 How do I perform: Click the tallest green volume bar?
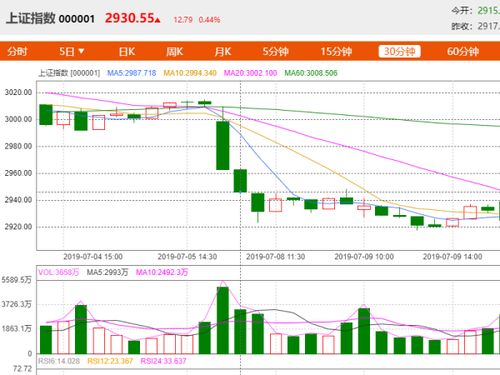coord(223,320)
